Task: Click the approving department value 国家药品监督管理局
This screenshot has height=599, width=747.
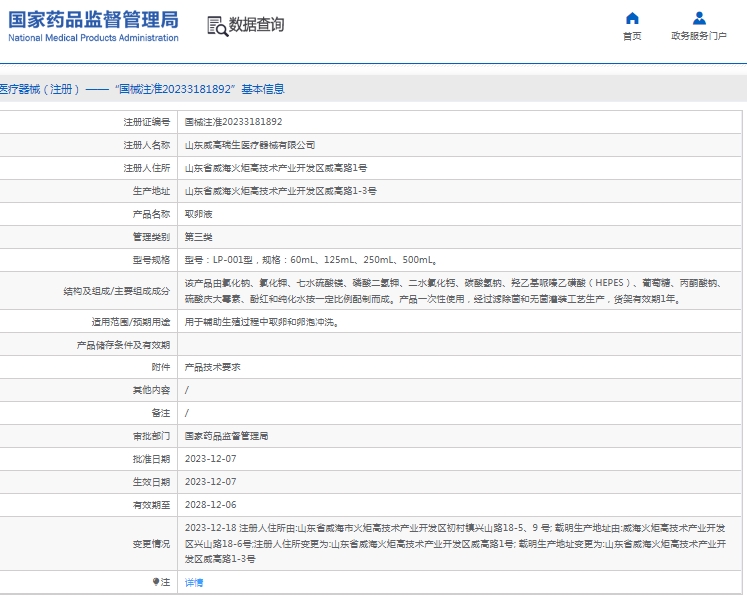Action: (226, 436)
